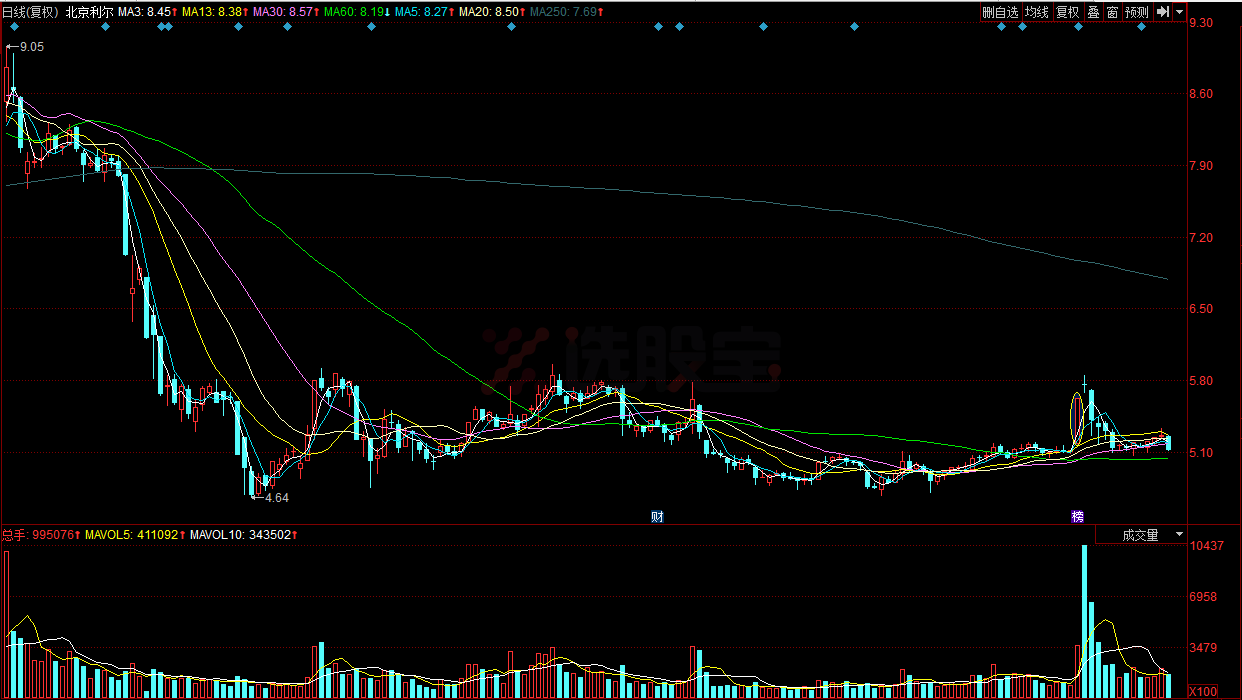Click the jump-to-end arrow icon
Screen dimensions: 1242x700
click(x=1162, y=12)
